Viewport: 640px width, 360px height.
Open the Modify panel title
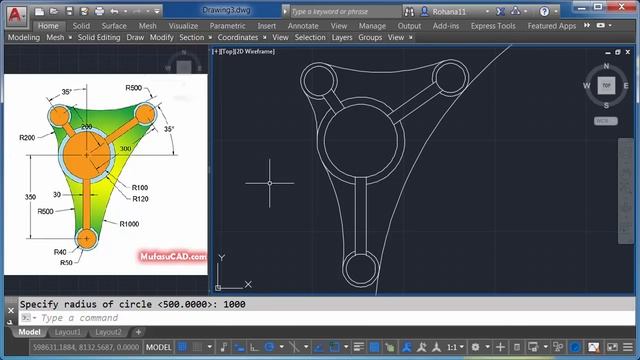162,37
